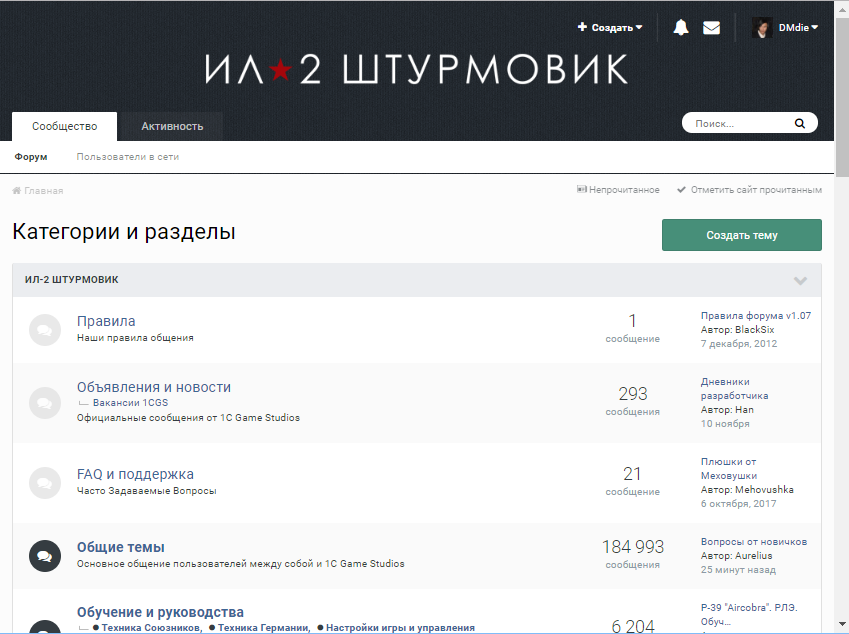Open FAQ и поддержка forum
The width and height of the screenshot is (849, 634).
coord(135,474)
